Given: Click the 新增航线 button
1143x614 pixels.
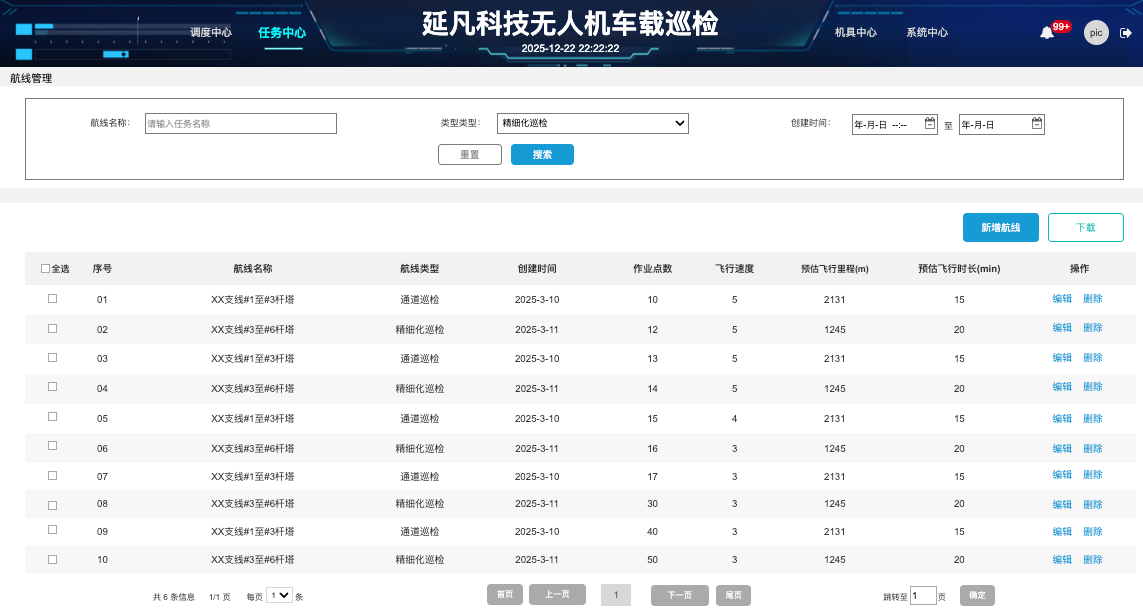Looking at the screenshot, I should click(1000, 228).
